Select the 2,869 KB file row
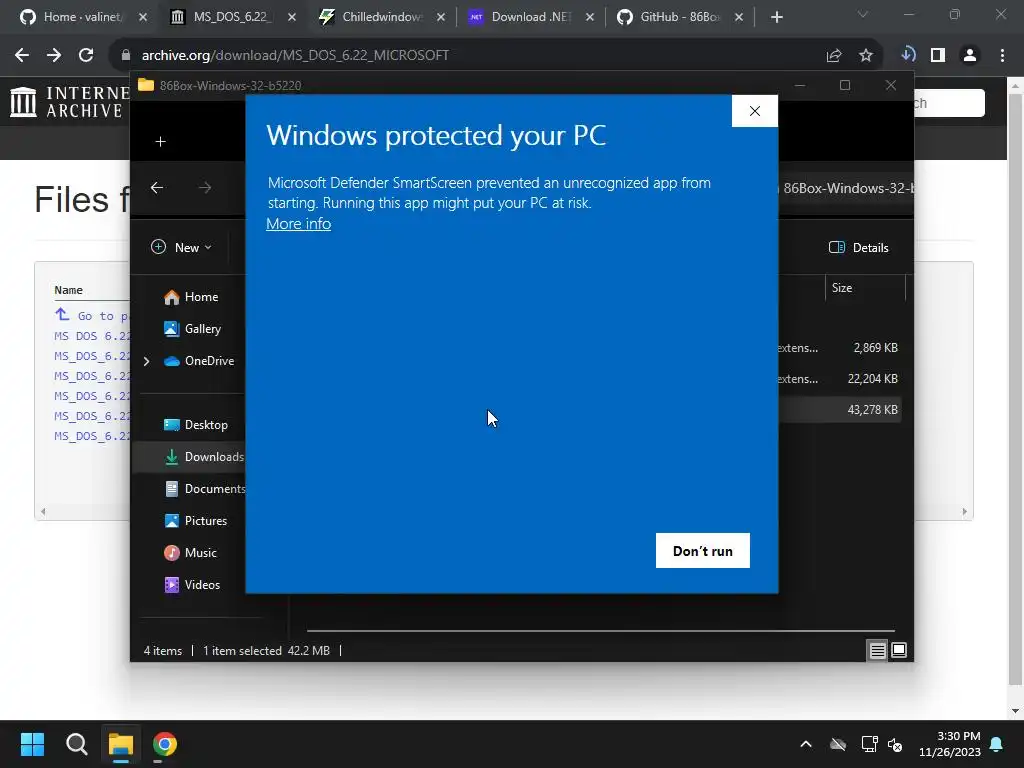The height and width of the screenshot is (768, 1024). click(840, 348)
